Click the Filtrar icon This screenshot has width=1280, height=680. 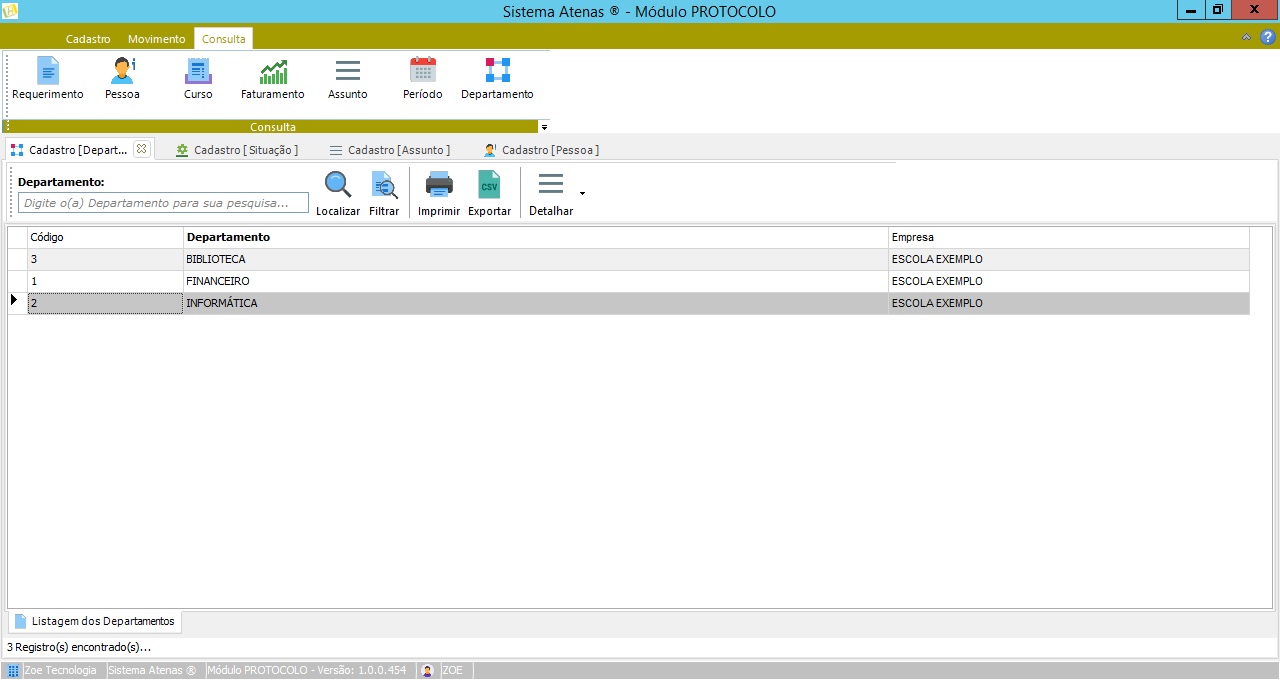point(384,185)
